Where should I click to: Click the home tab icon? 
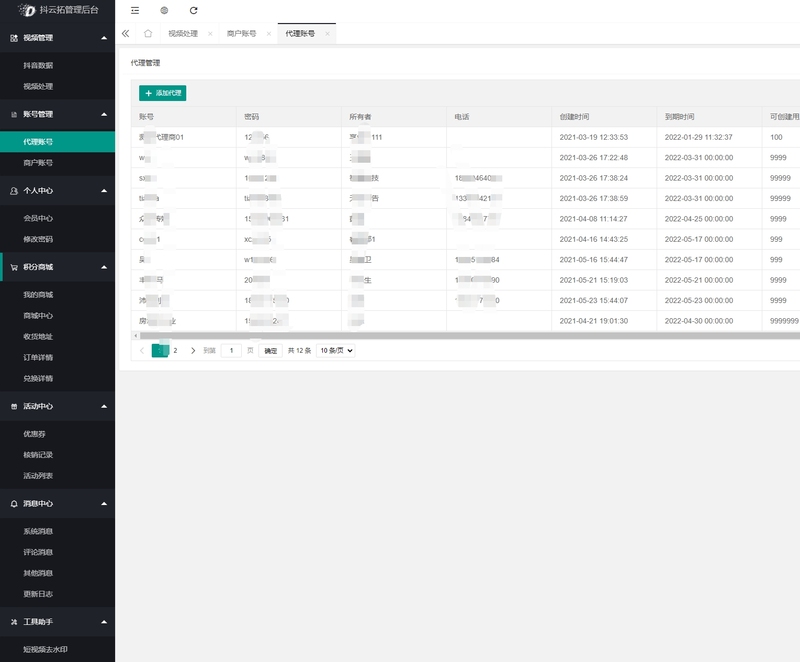coord(148,33)
